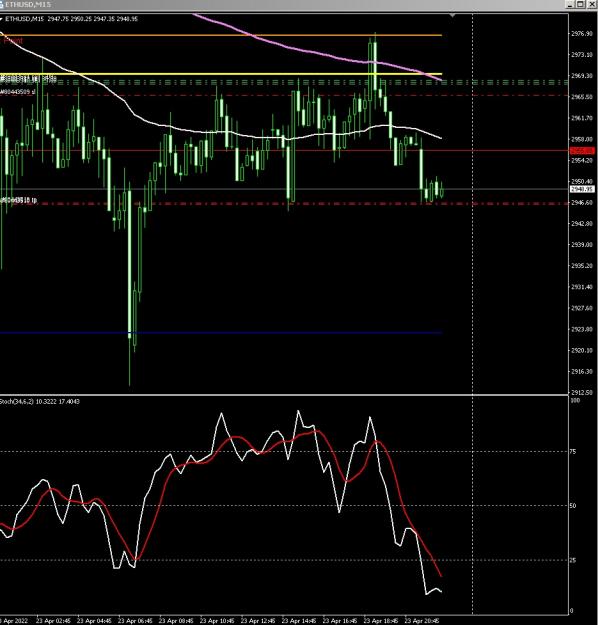Click time axis label 23 Apr 10:45
Image resolution: width=598 pixels, height=625 pixels.
coord(217,621)
